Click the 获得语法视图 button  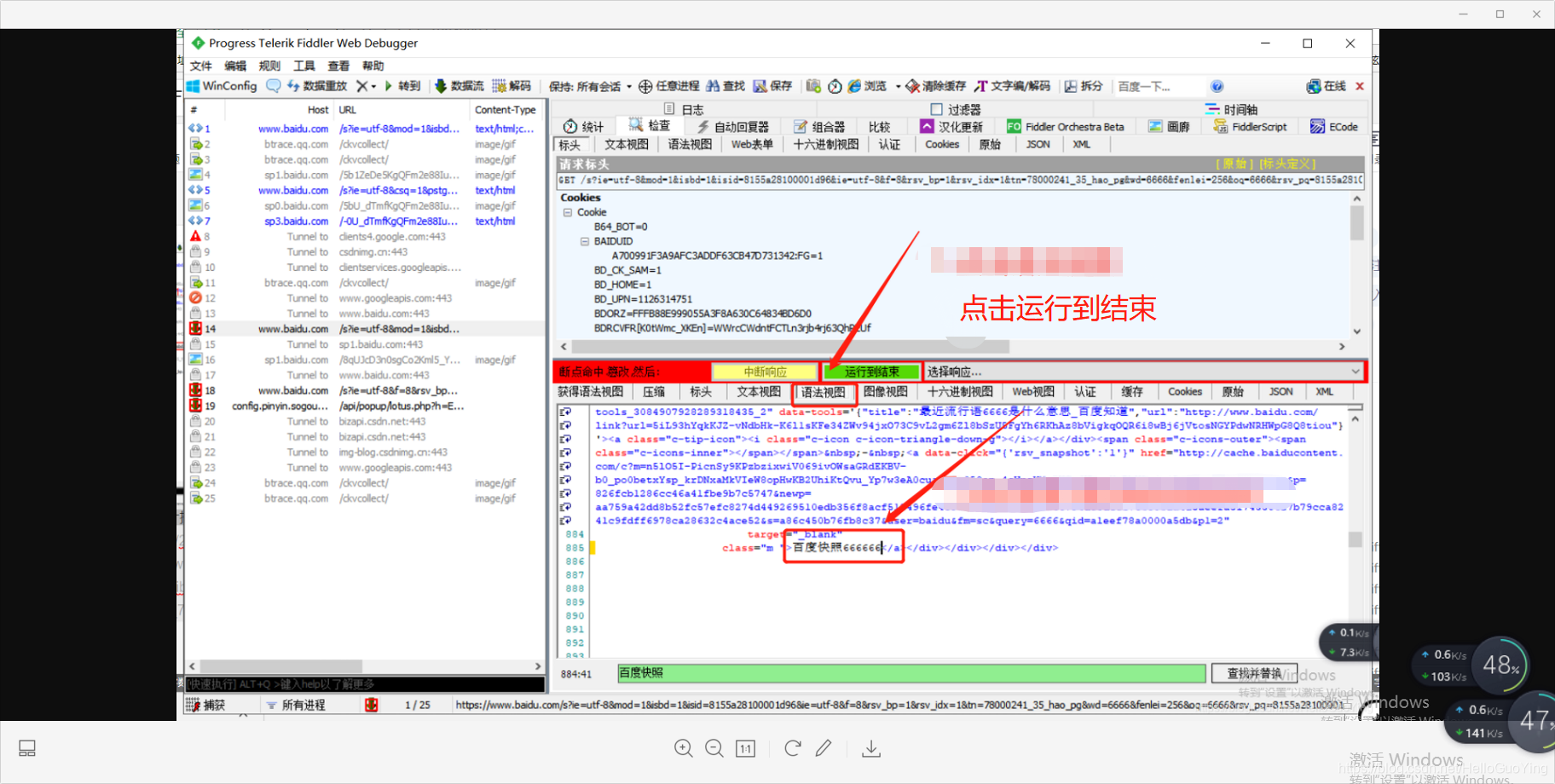click(591, 392)
